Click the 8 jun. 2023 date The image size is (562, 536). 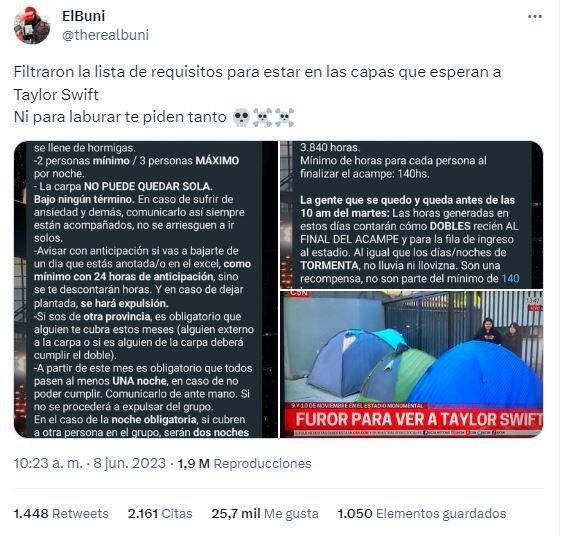click(x=129, y=463)
